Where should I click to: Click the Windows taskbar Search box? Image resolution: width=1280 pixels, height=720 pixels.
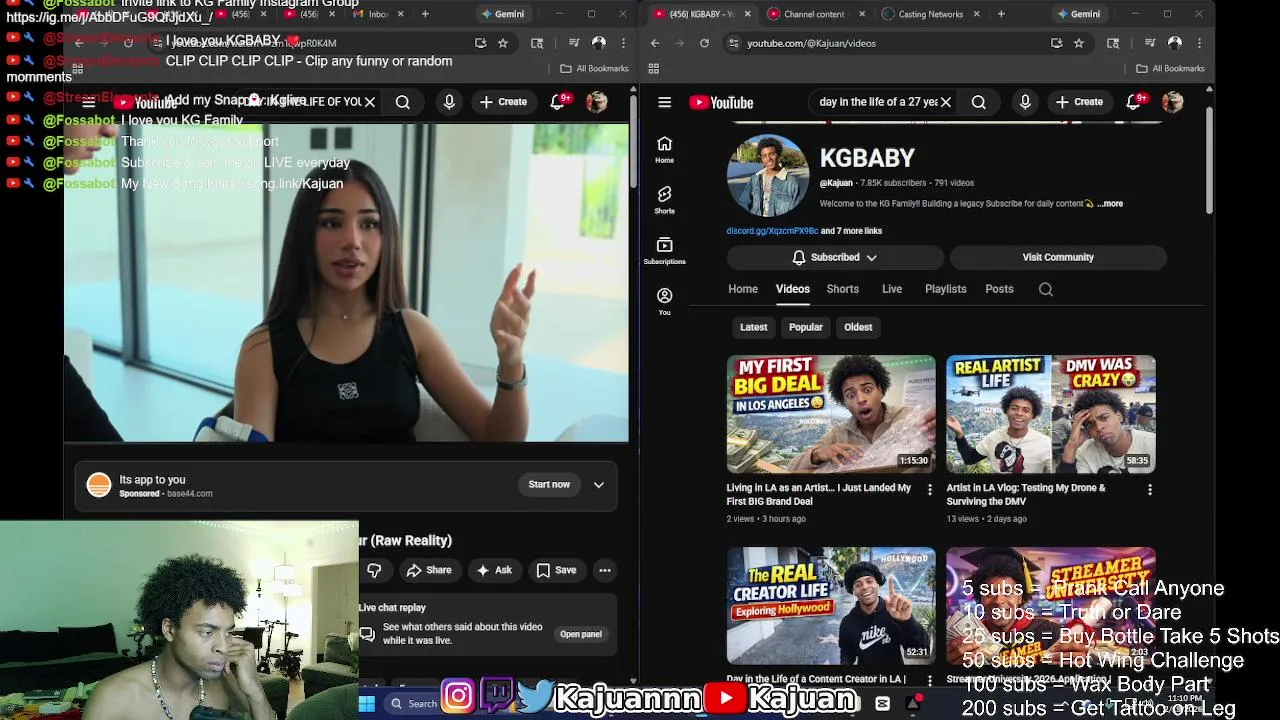pyautogui.click(x=414, y=704)
